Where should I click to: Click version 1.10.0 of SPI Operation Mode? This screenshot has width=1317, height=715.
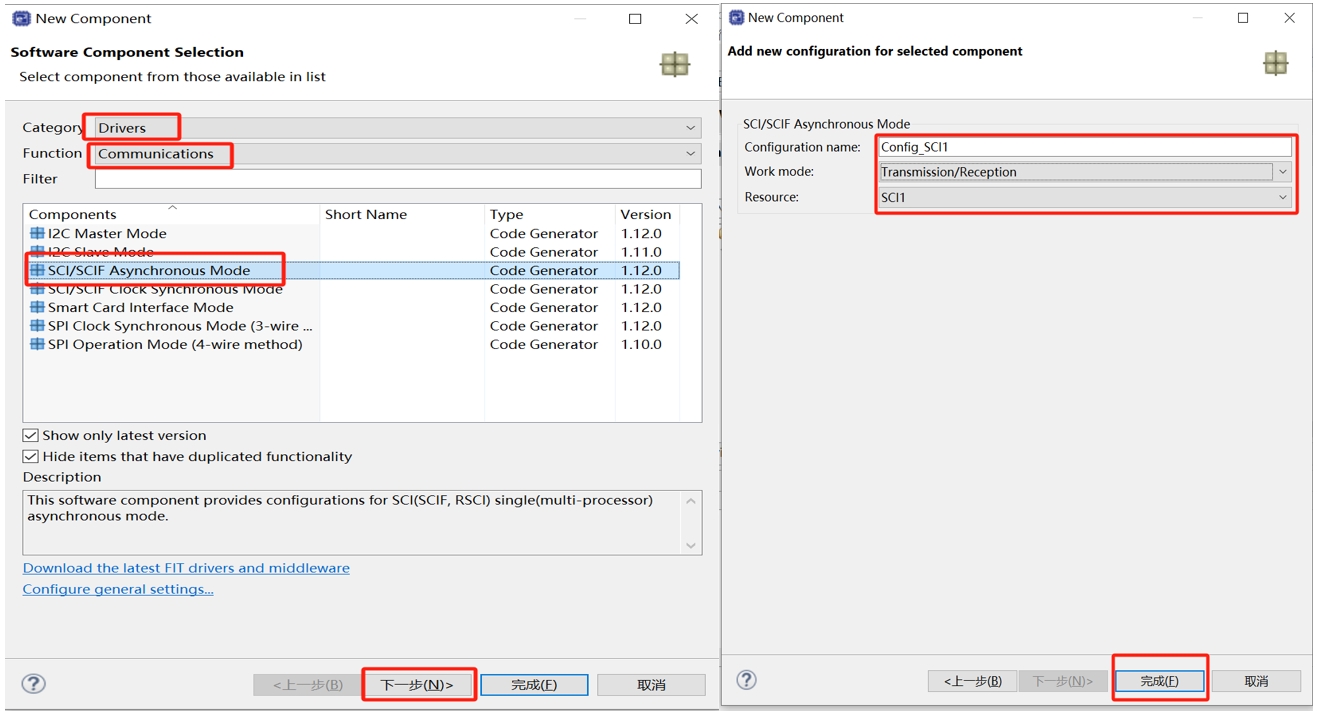coord(641,344)
